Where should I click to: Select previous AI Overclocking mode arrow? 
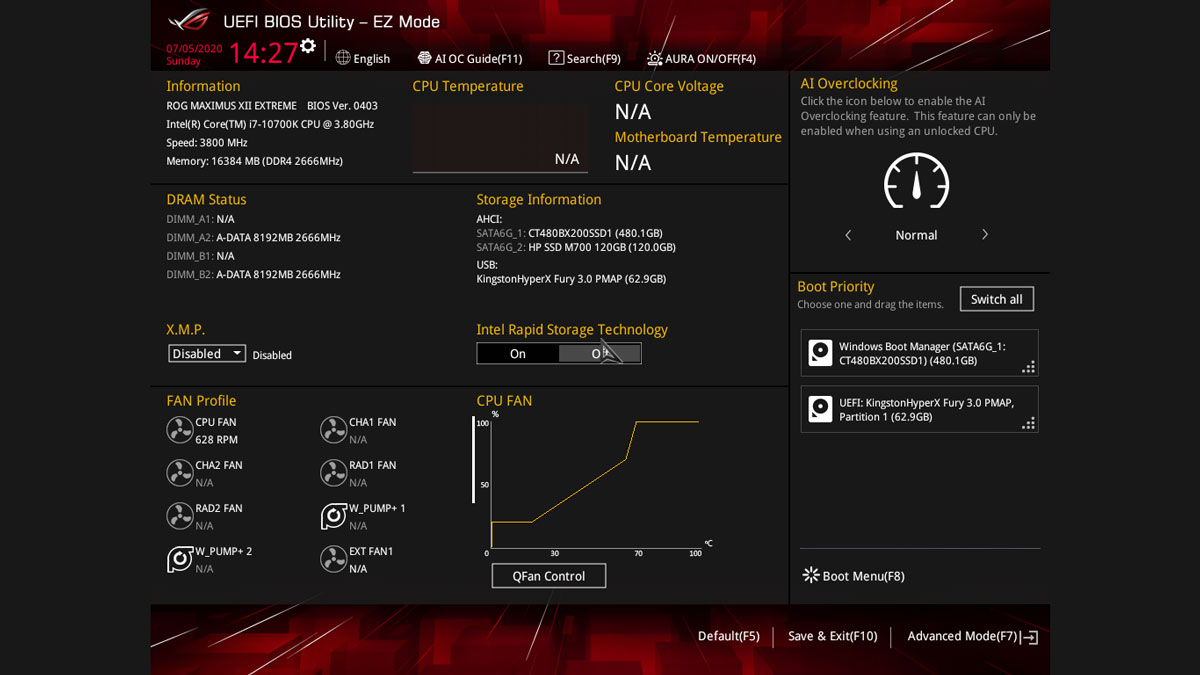click(848, 235)
